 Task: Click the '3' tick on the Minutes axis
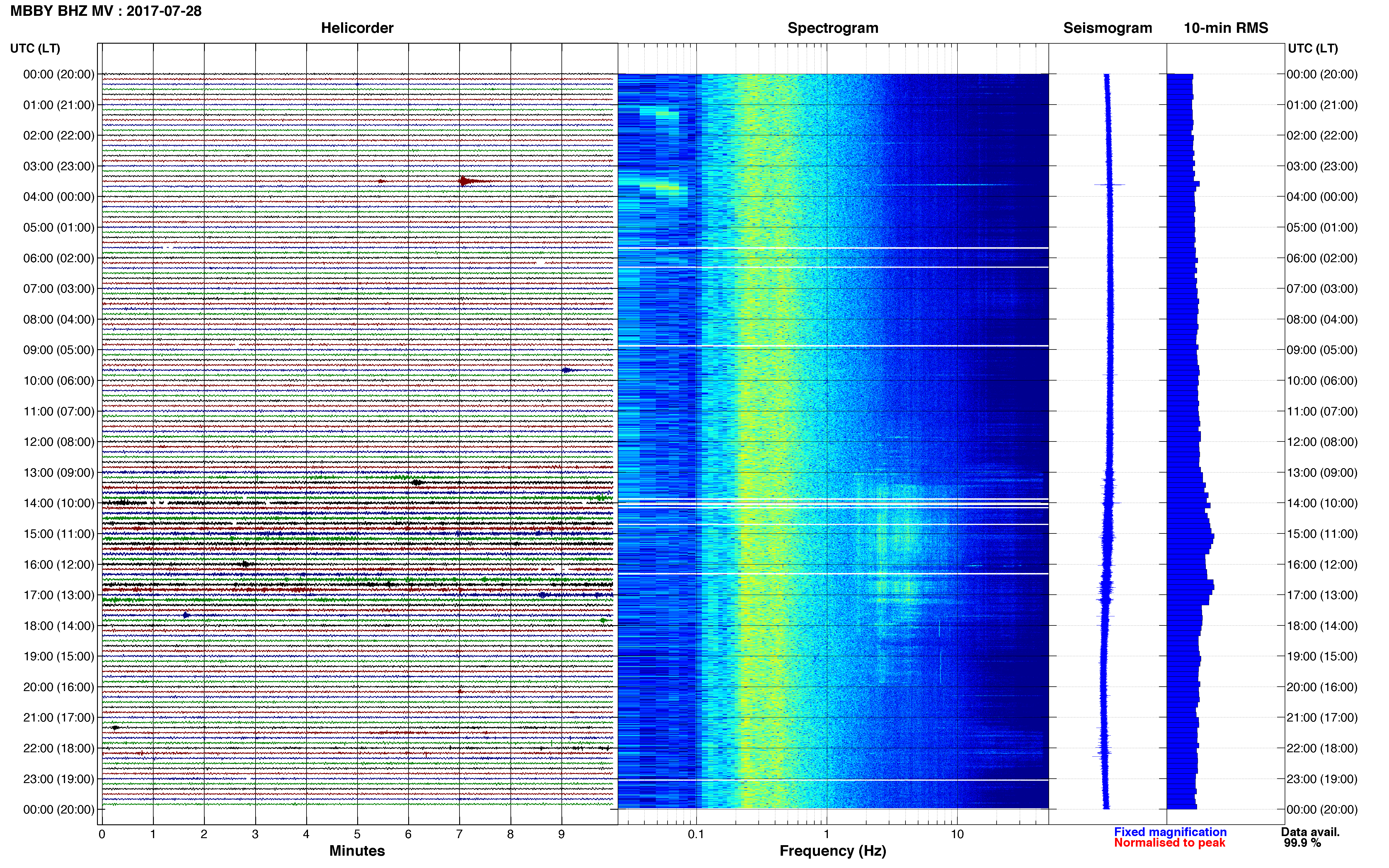tap(255, 835)
